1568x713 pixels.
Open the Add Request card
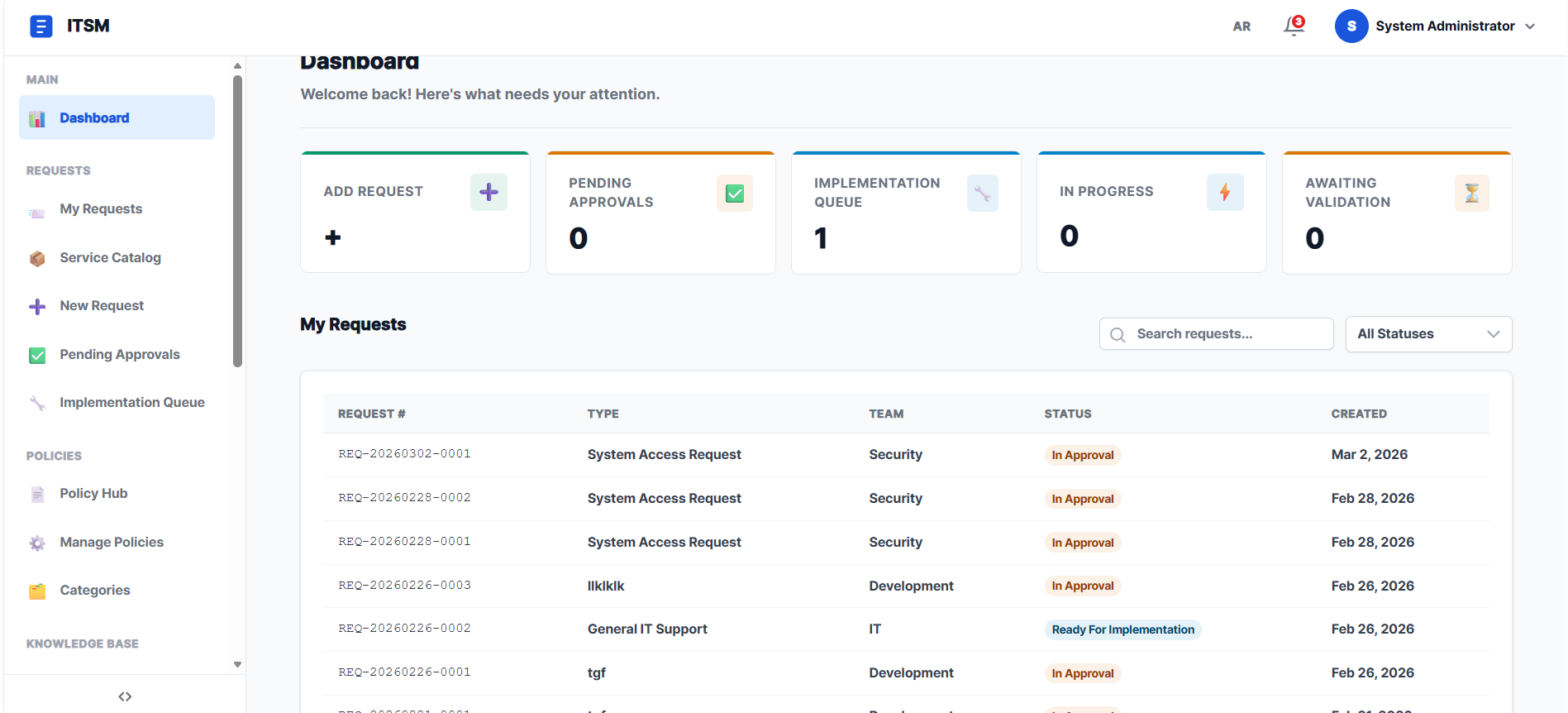pos(415,212)
